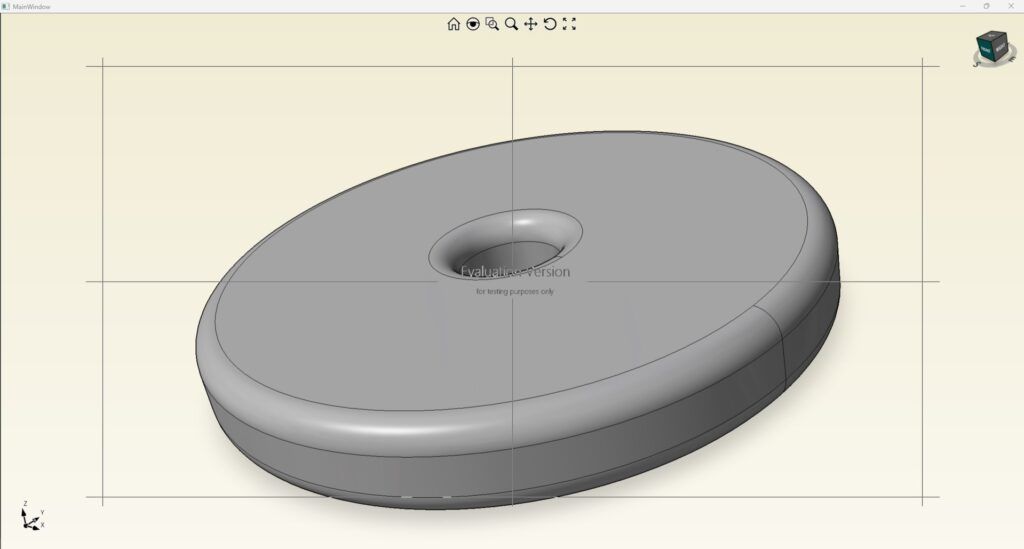The image size is (1024, 549).
Task: Click the Home view icon
Action: click(453, 24)
